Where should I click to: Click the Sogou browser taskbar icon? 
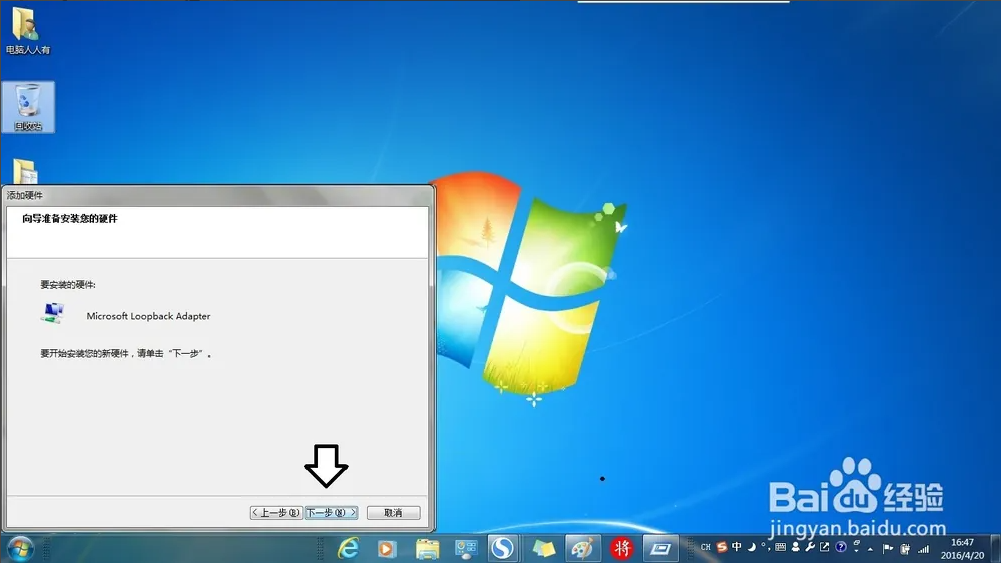tap(502, 548)
